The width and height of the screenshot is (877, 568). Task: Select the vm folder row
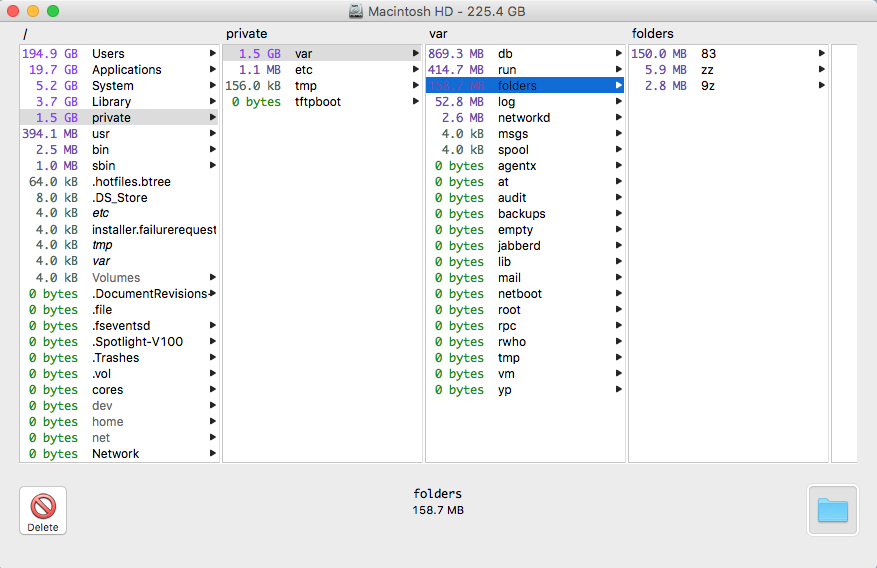[x=525, y=374]
